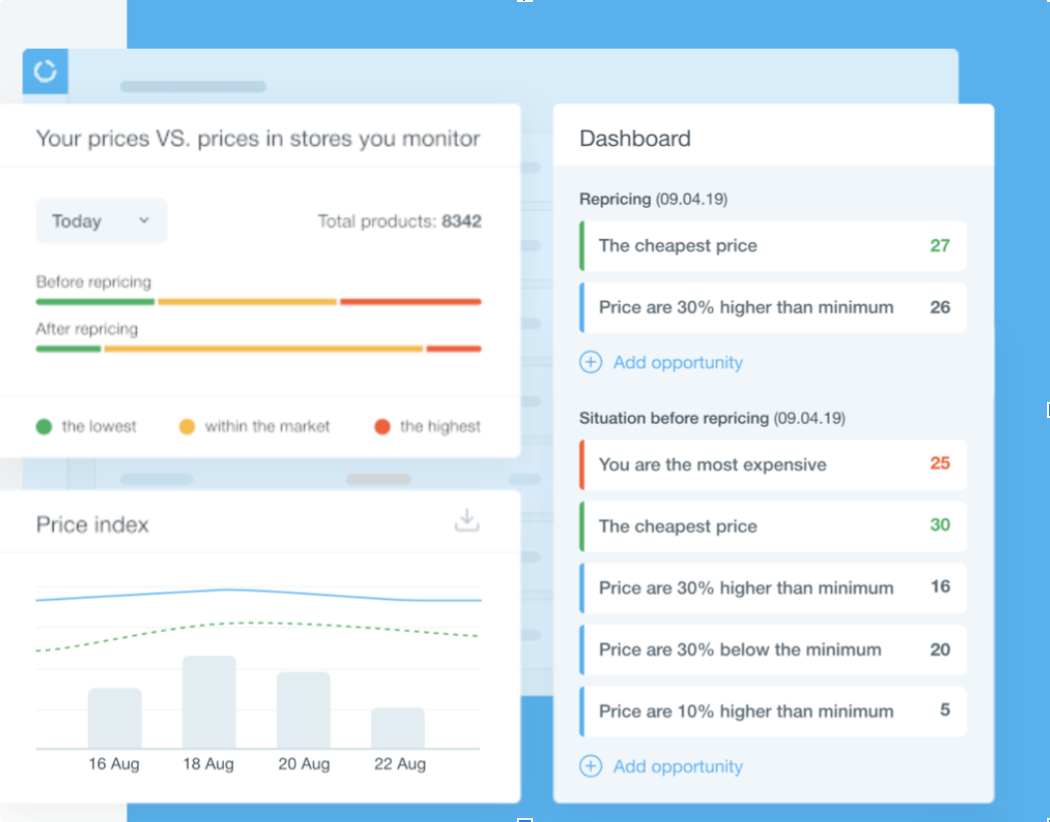Click the green indicator bar beside 'The cheapest price'
The height and width of the screenshot is (822, 1050).
point(583,245)
